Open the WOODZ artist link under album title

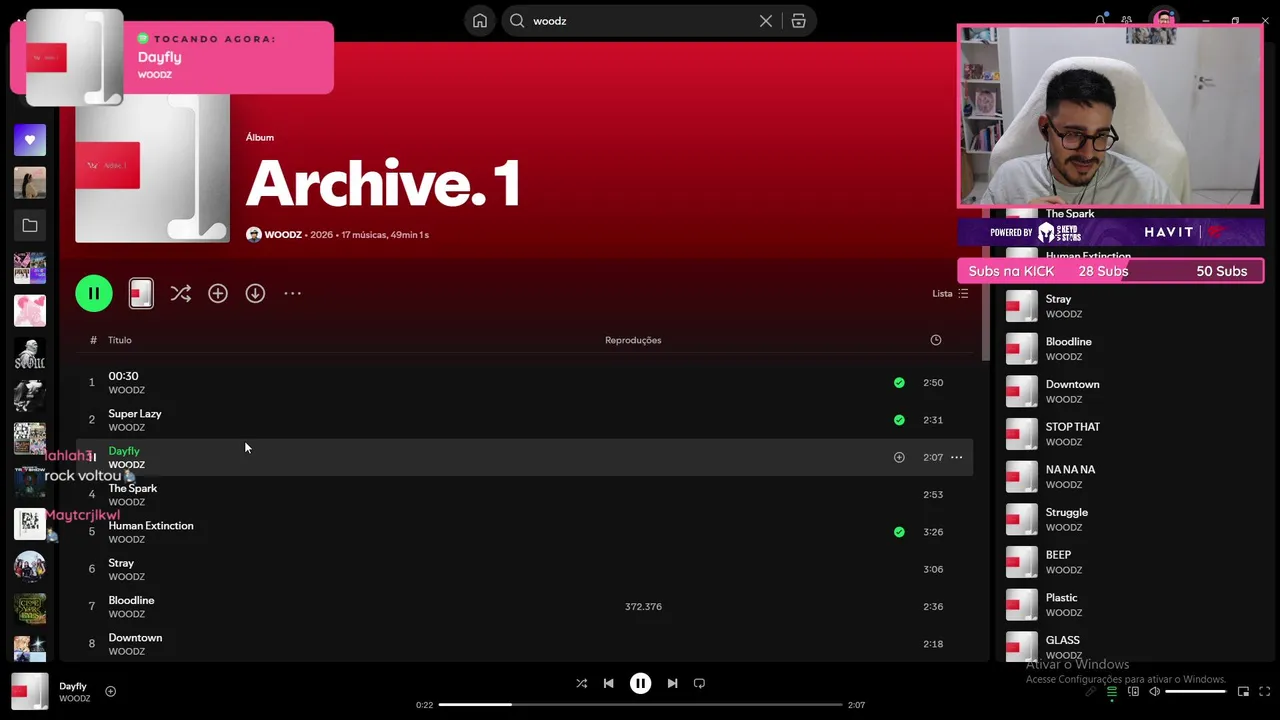pyautogui.click(x=283, y=235)
